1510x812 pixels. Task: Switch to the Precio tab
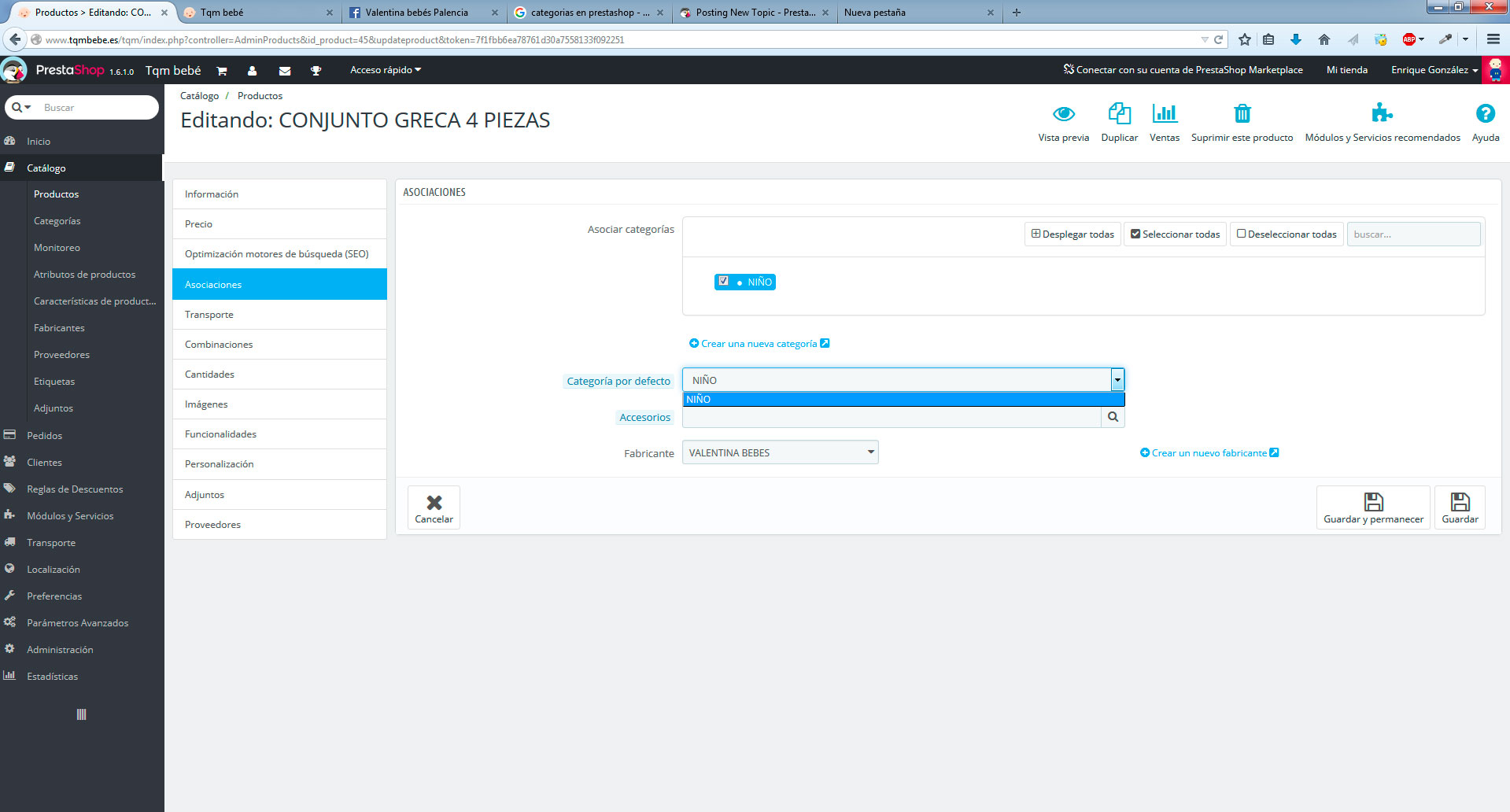coord(279,224)
